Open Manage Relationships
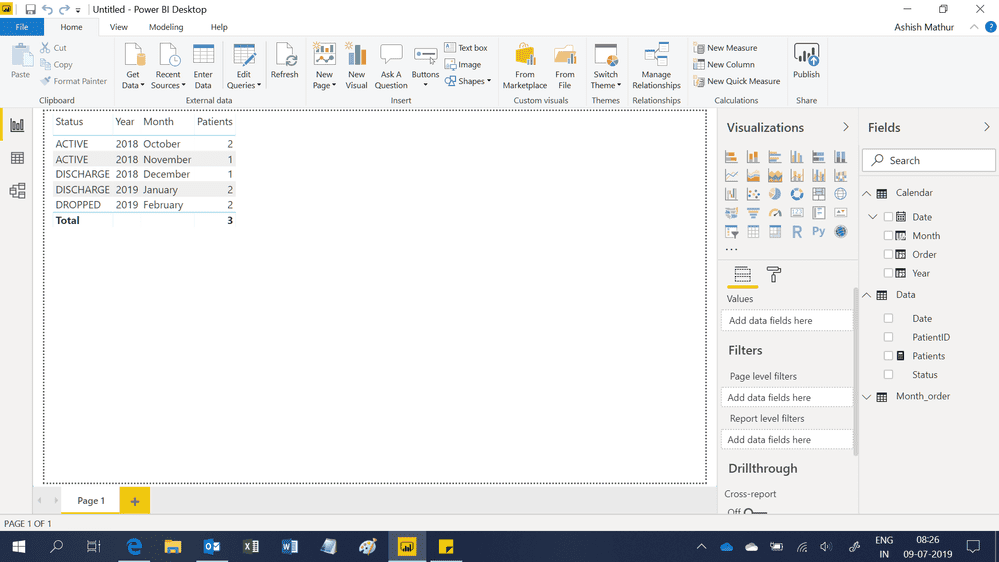 pos(656,66)
